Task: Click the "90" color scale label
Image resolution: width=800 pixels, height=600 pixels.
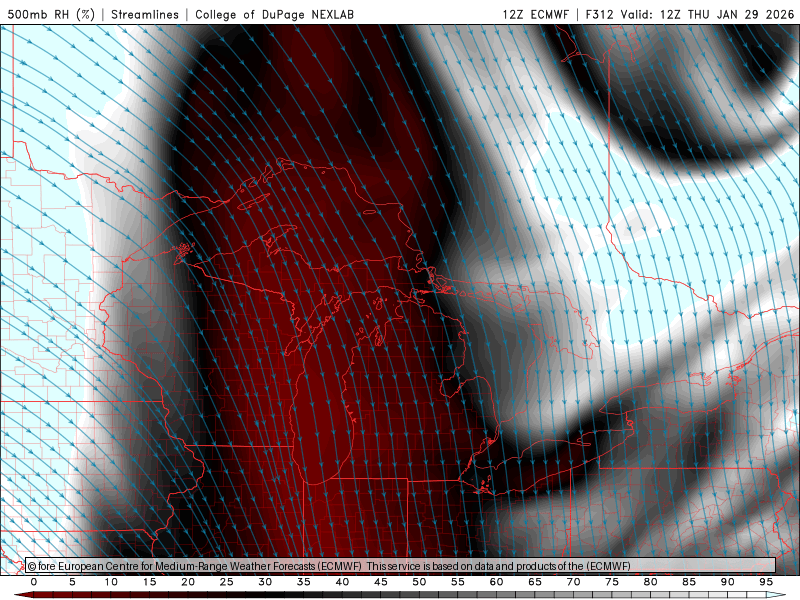Action: click(x=728, y=582)
